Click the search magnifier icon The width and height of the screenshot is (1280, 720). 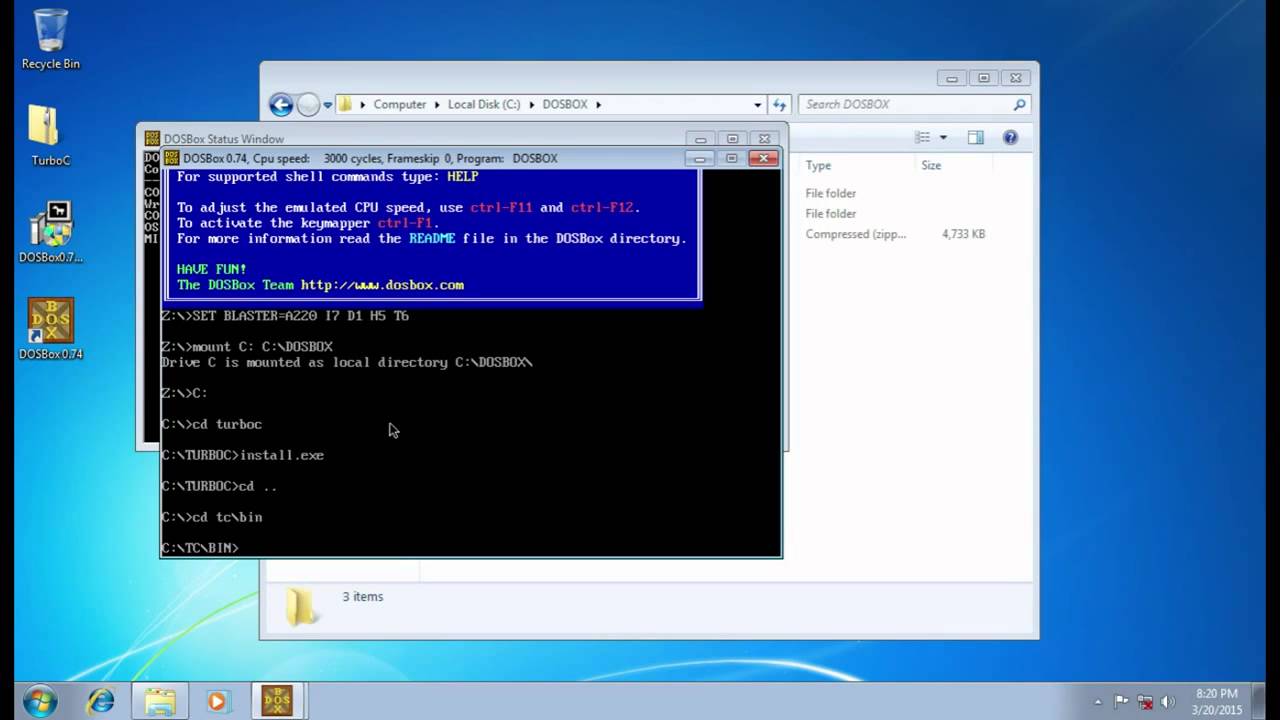coord(1019,104)
